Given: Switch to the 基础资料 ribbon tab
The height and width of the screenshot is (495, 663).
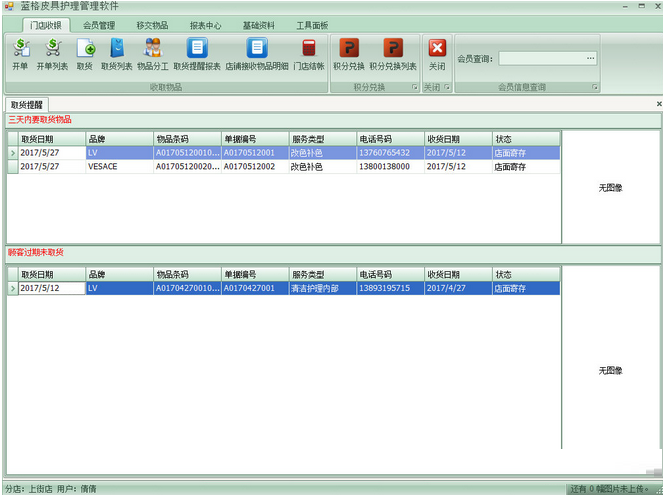Looking at the screenshot, I should point(259,25).
